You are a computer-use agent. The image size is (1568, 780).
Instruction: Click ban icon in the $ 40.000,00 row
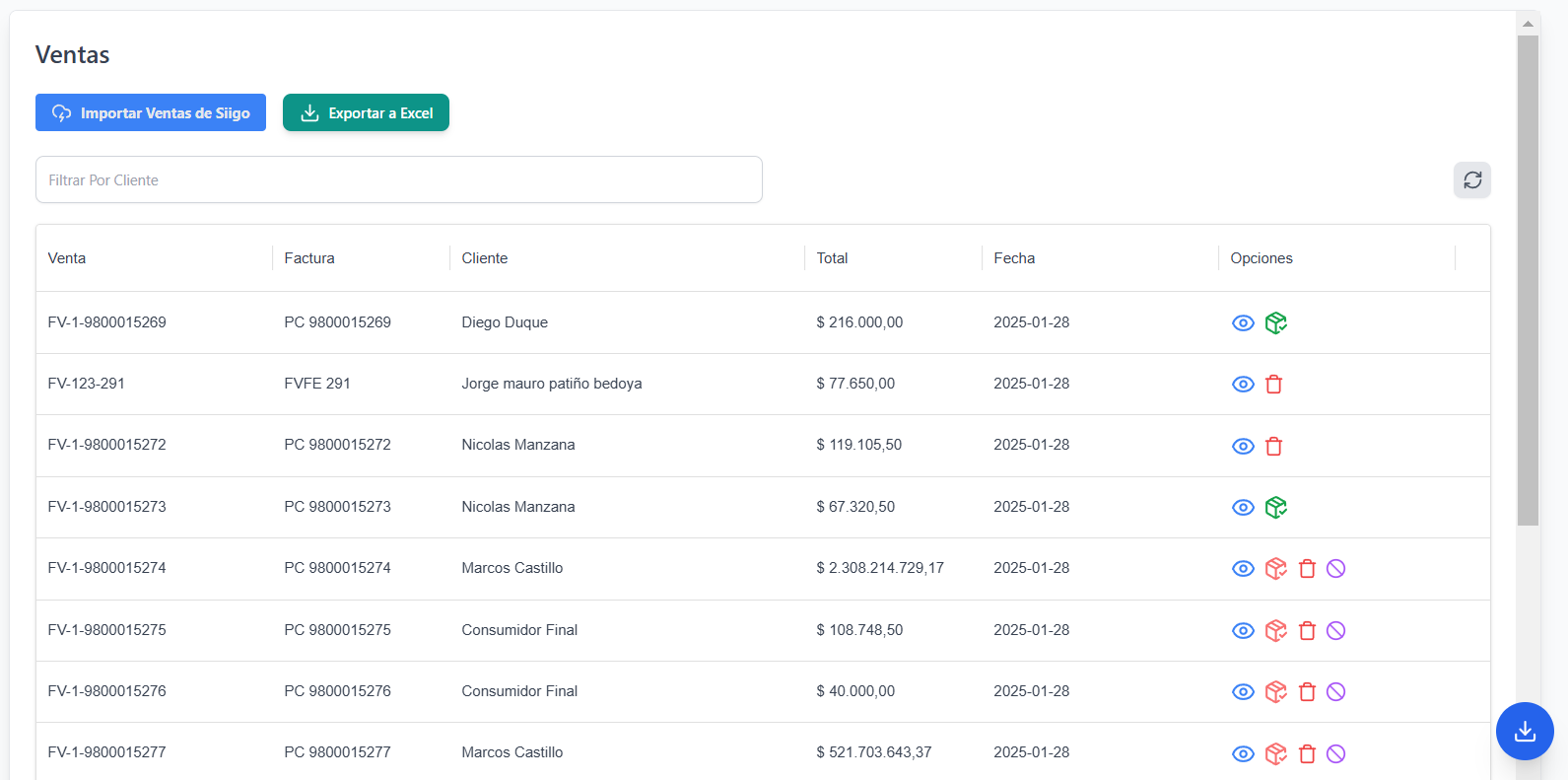(x=1335, y=692)
